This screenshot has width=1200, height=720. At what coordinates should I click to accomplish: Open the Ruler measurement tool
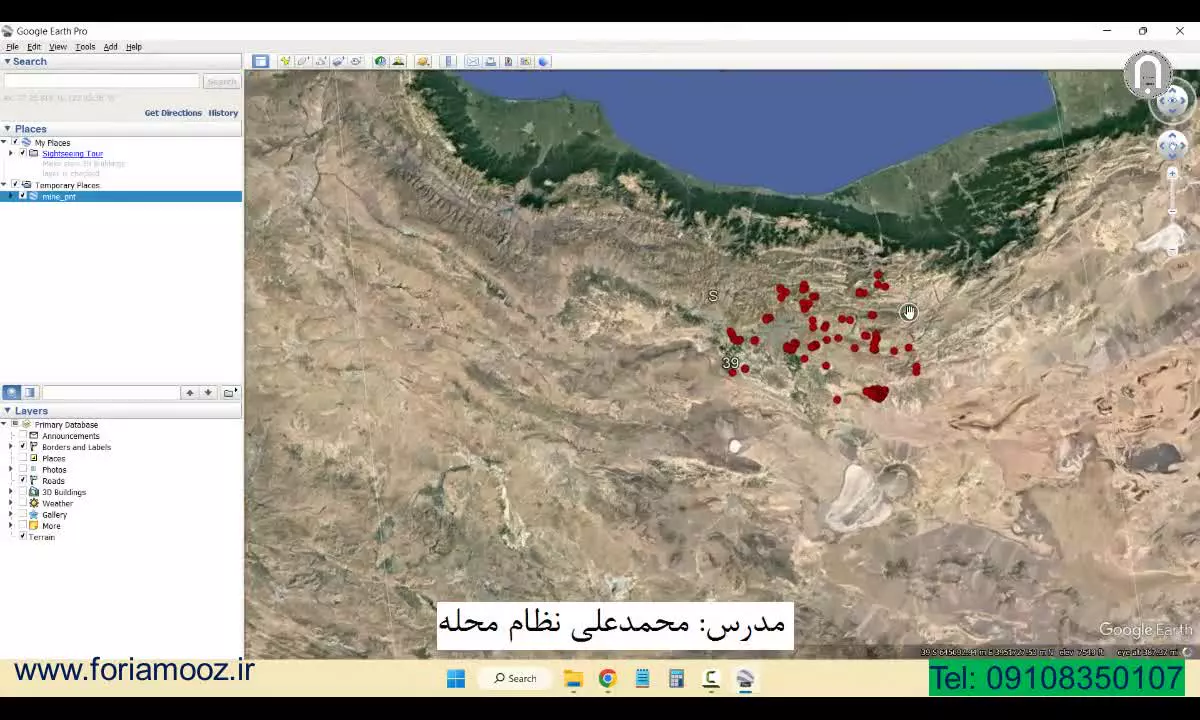coord(448,61)
